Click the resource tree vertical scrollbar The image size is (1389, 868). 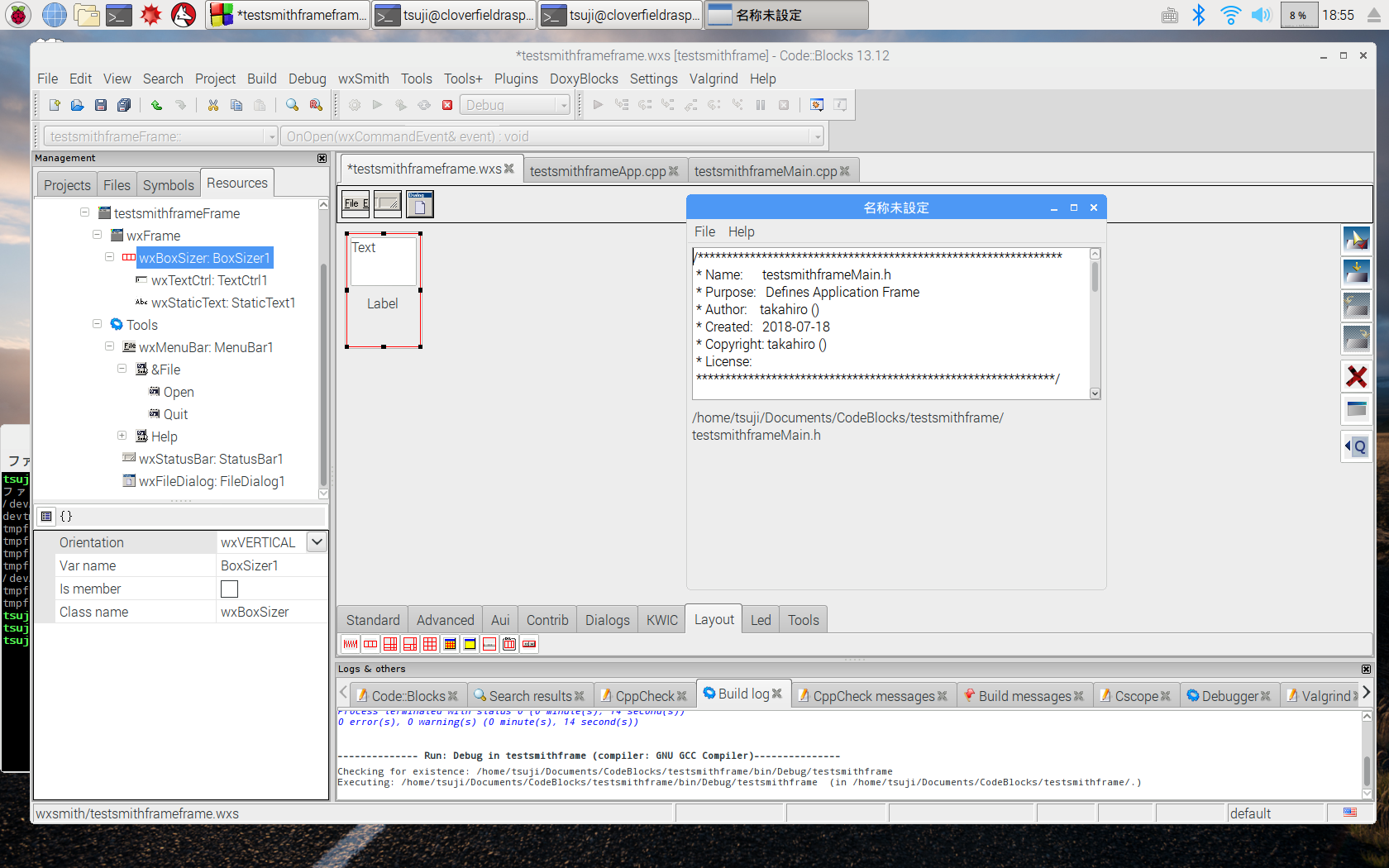pos(323,347)
